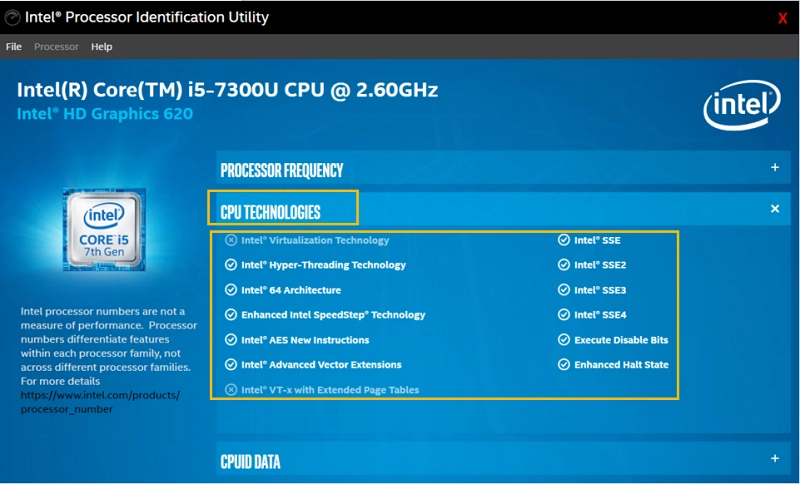Open the Help menu
The width and height of the screenshot is (800, 484).
click(102, 46)
